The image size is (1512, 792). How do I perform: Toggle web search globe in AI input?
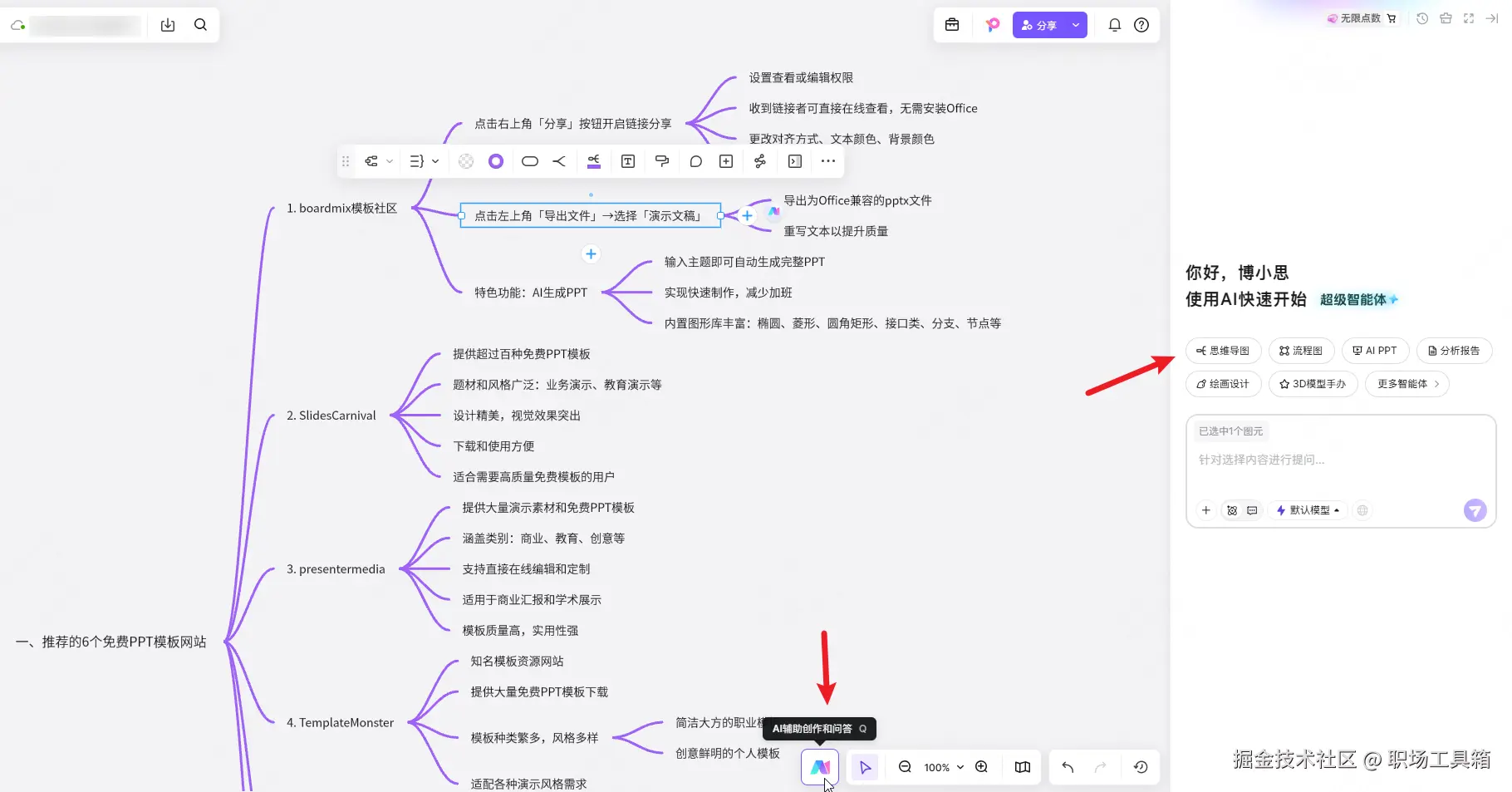point(1362,510)
